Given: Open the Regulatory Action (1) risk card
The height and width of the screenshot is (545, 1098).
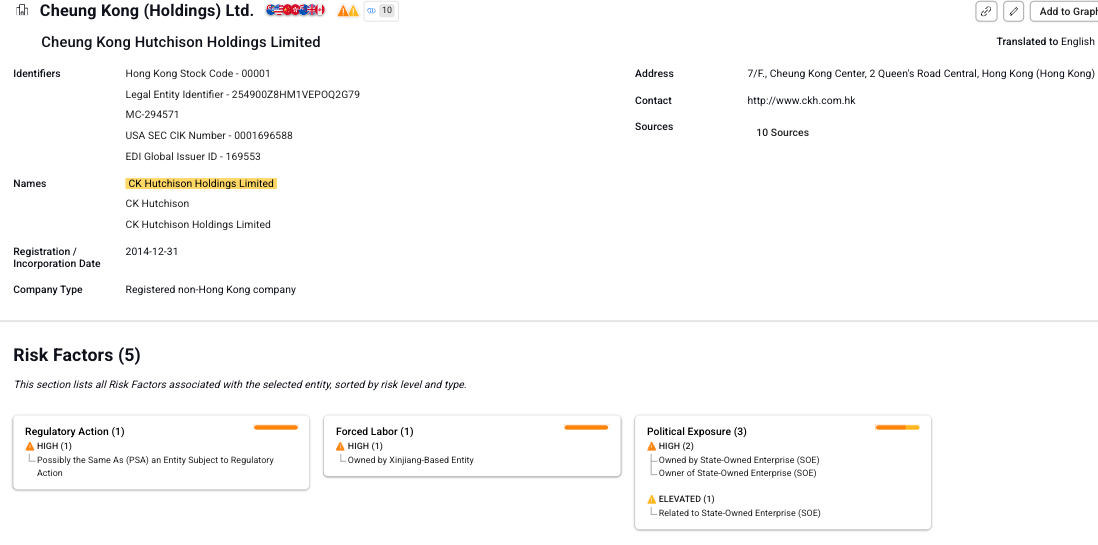Looking at the screenshot, I should pyautogui.click(x=161, y=453).
